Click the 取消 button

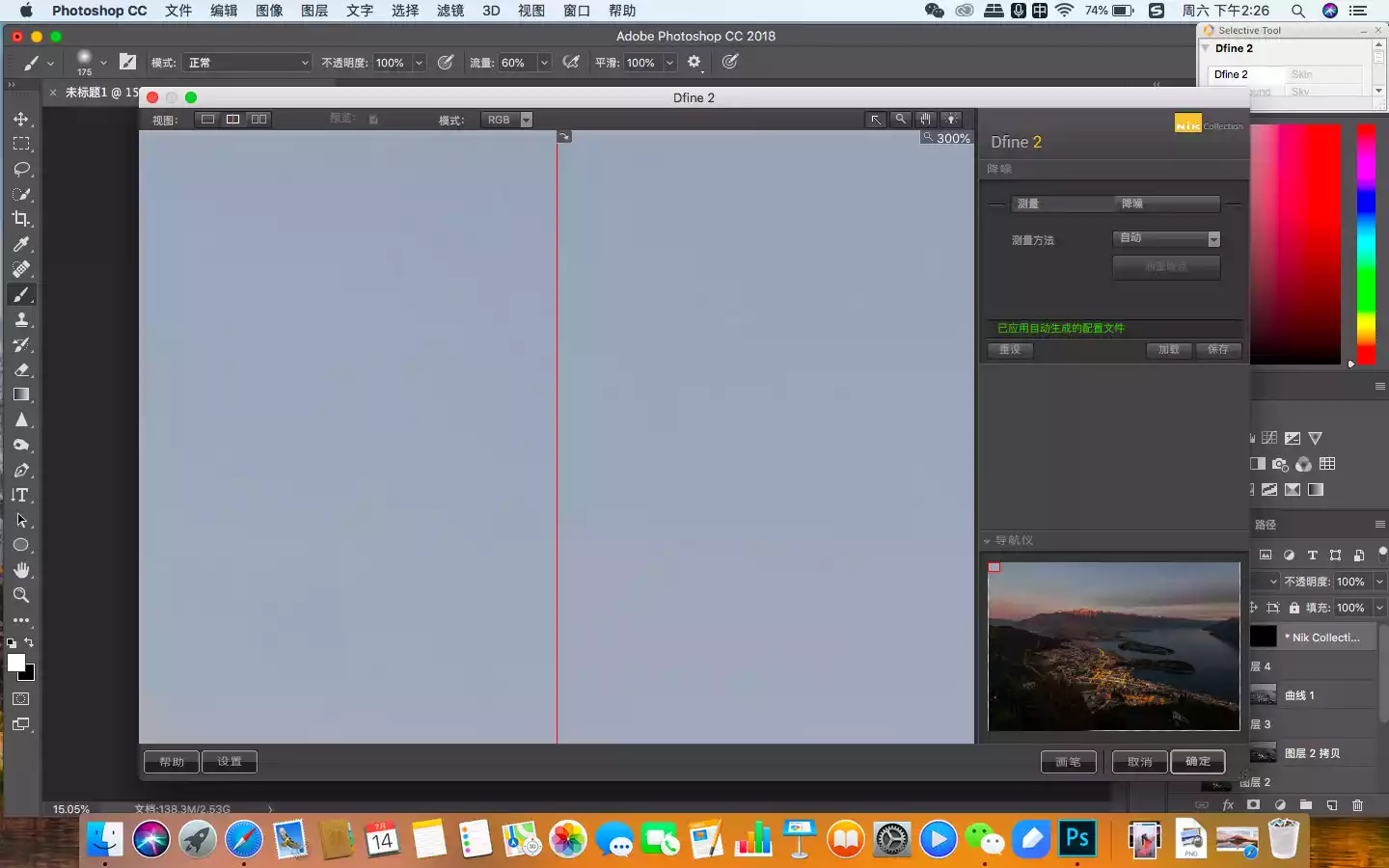coord(1139,762)
